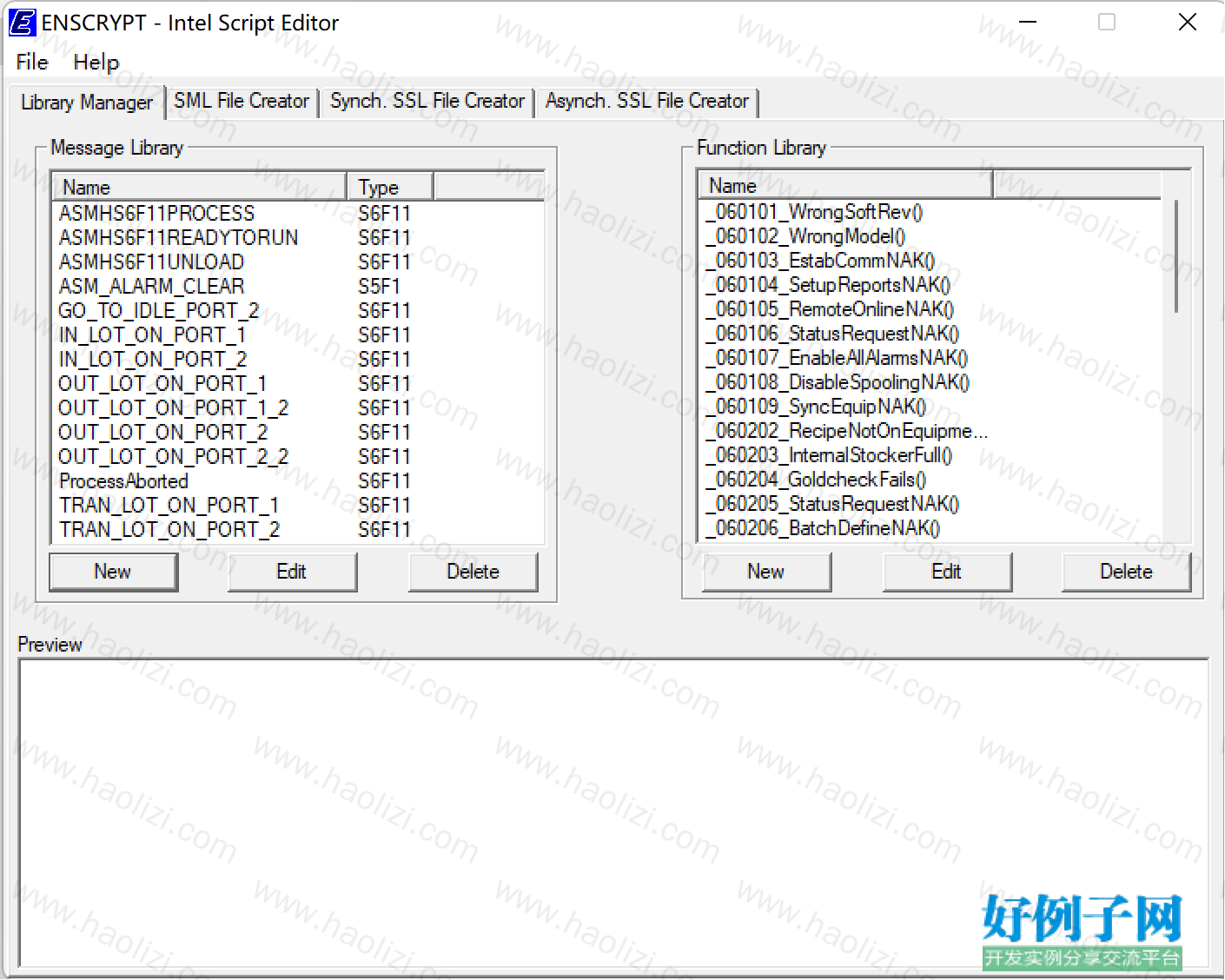Image resolution: width=1225 pixels, height=980 pixels.
Task: Close the ENSCRYPT window
Action: click(x=1188, y=23)
